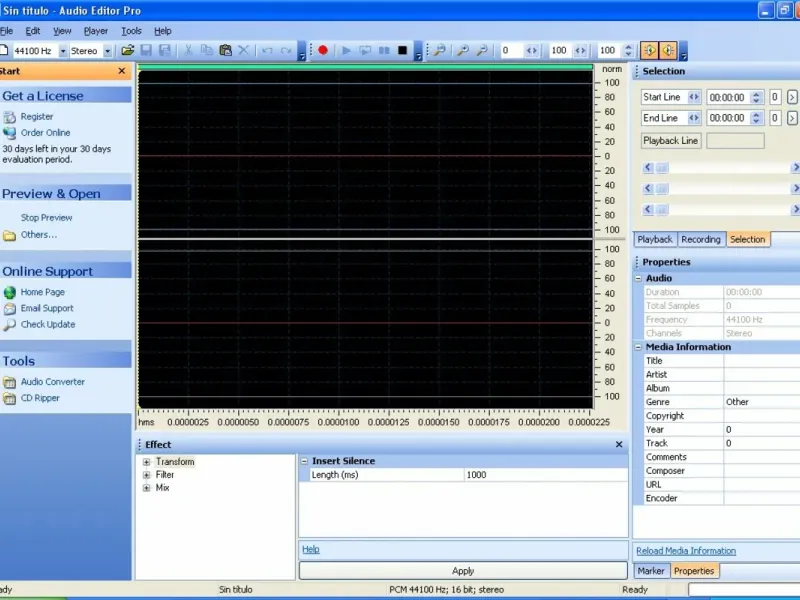Click the Open file folder icon

click(128, 50)
